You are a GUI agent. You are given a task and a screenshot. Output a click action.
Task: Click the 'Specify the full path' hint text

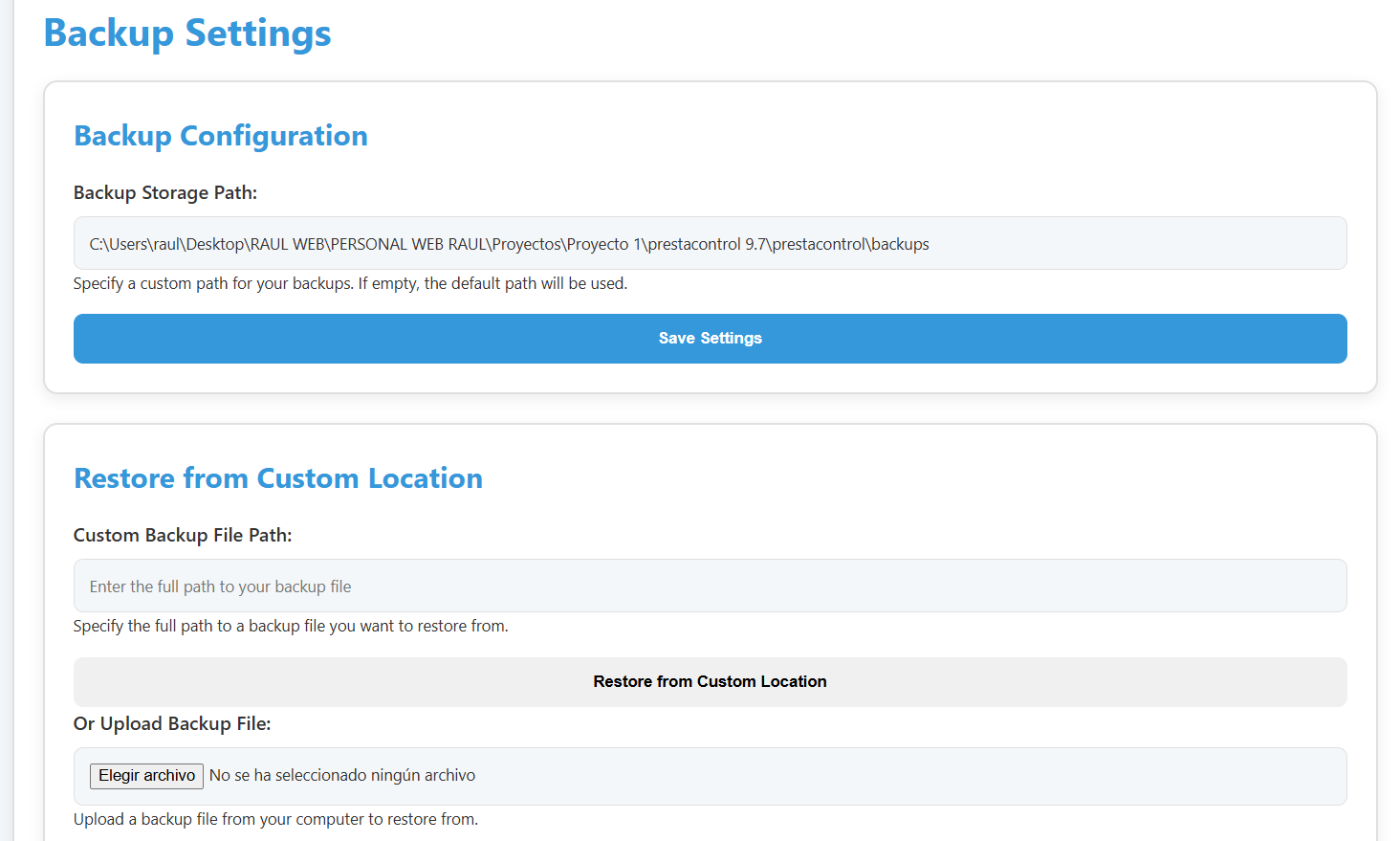click(291, 627)
